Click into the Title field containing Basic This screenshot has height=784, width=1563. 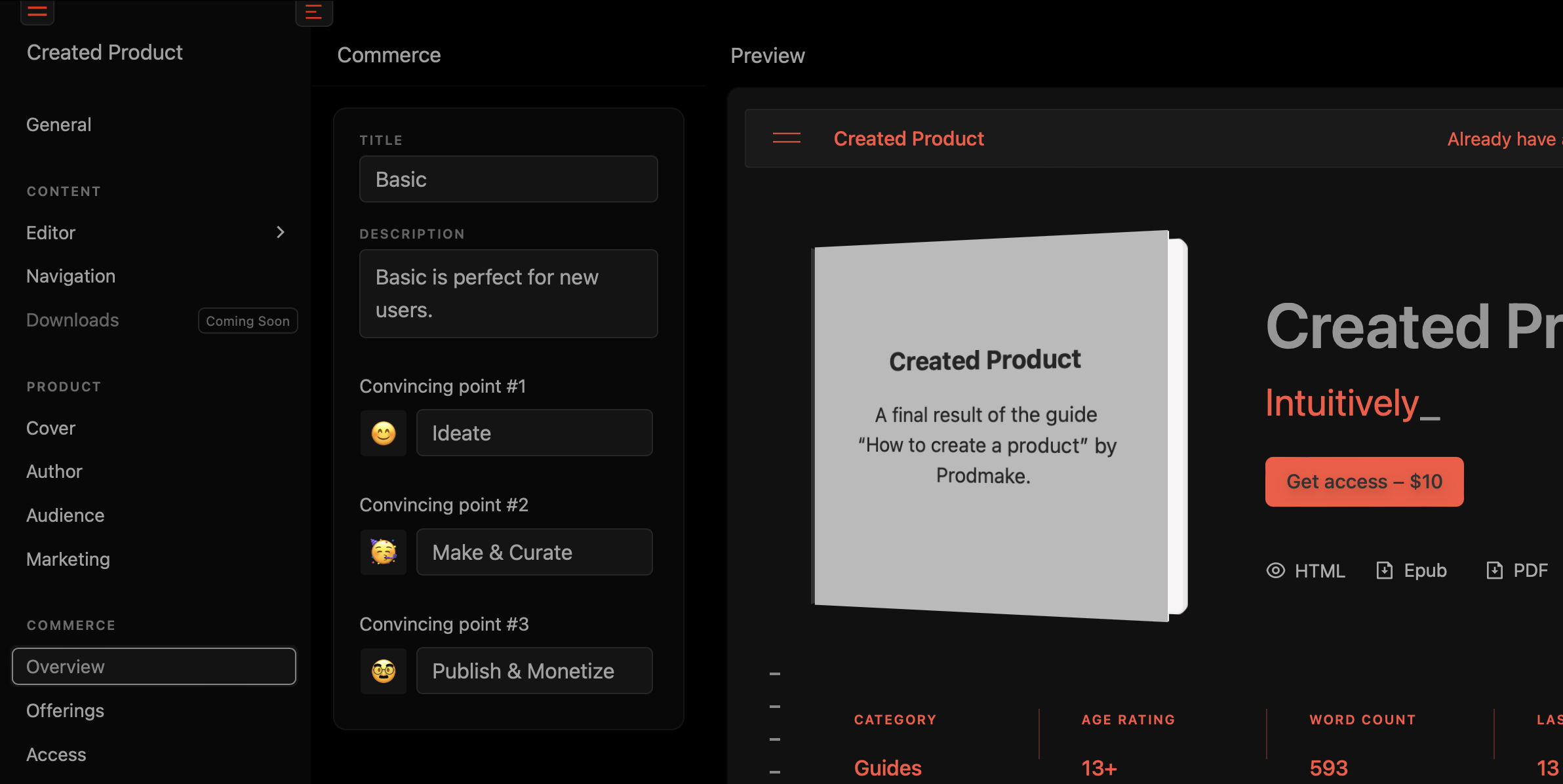[508, 179]
